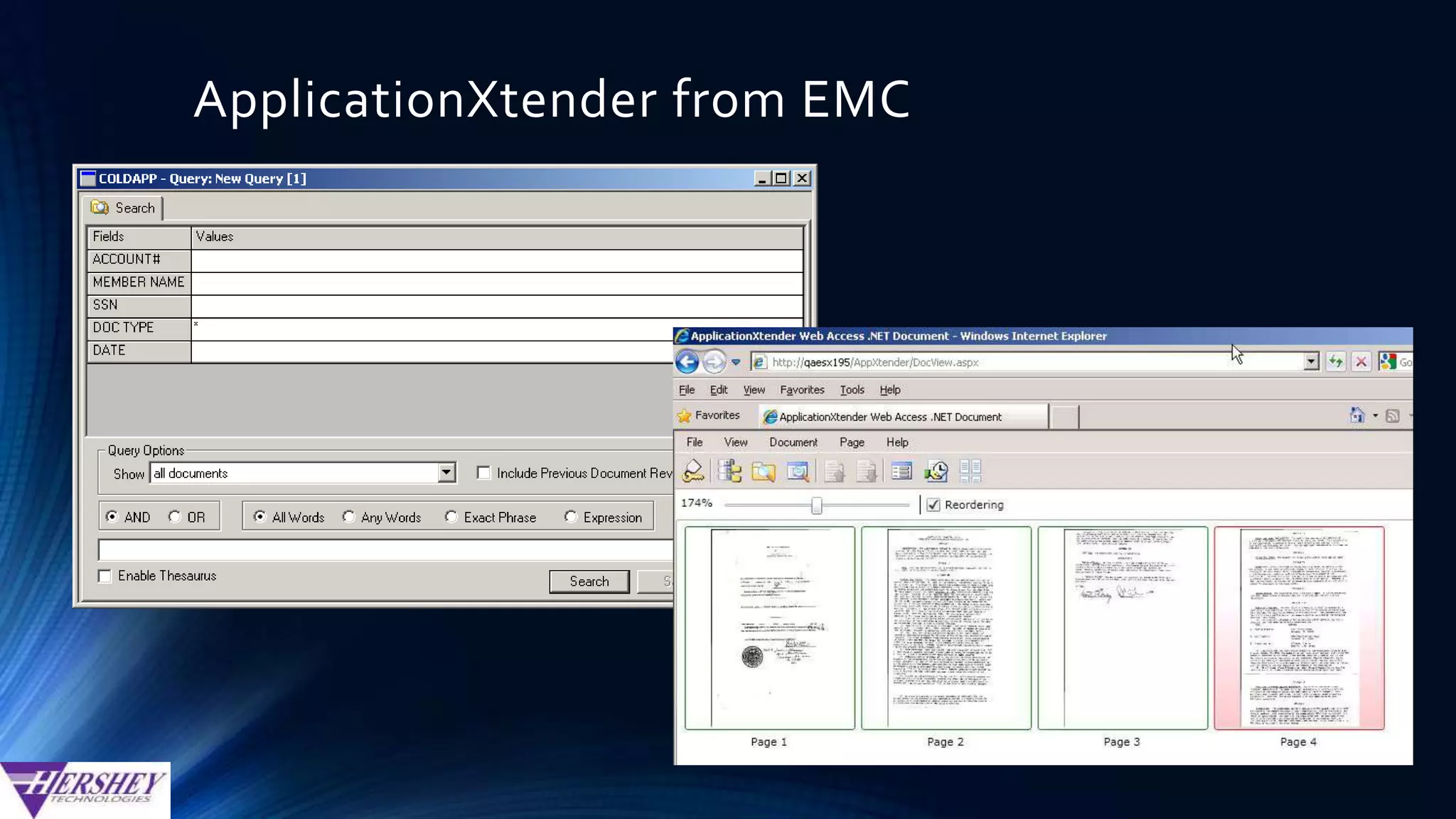Screen dimensions: 1456x819
Task: Click the Favorites star icon
Action: coord(684,416)
